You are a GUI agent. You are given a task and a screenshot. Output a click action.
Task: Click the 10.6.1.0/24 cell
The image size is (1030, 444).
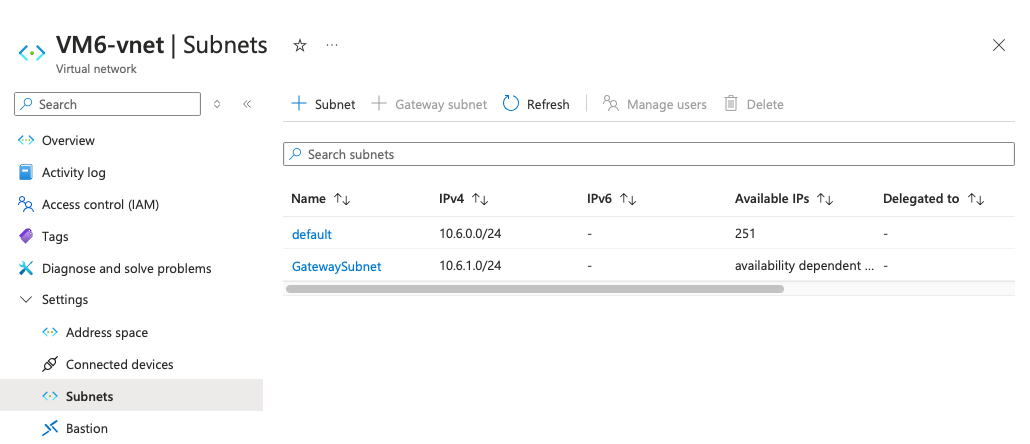(x=470, y=266)
